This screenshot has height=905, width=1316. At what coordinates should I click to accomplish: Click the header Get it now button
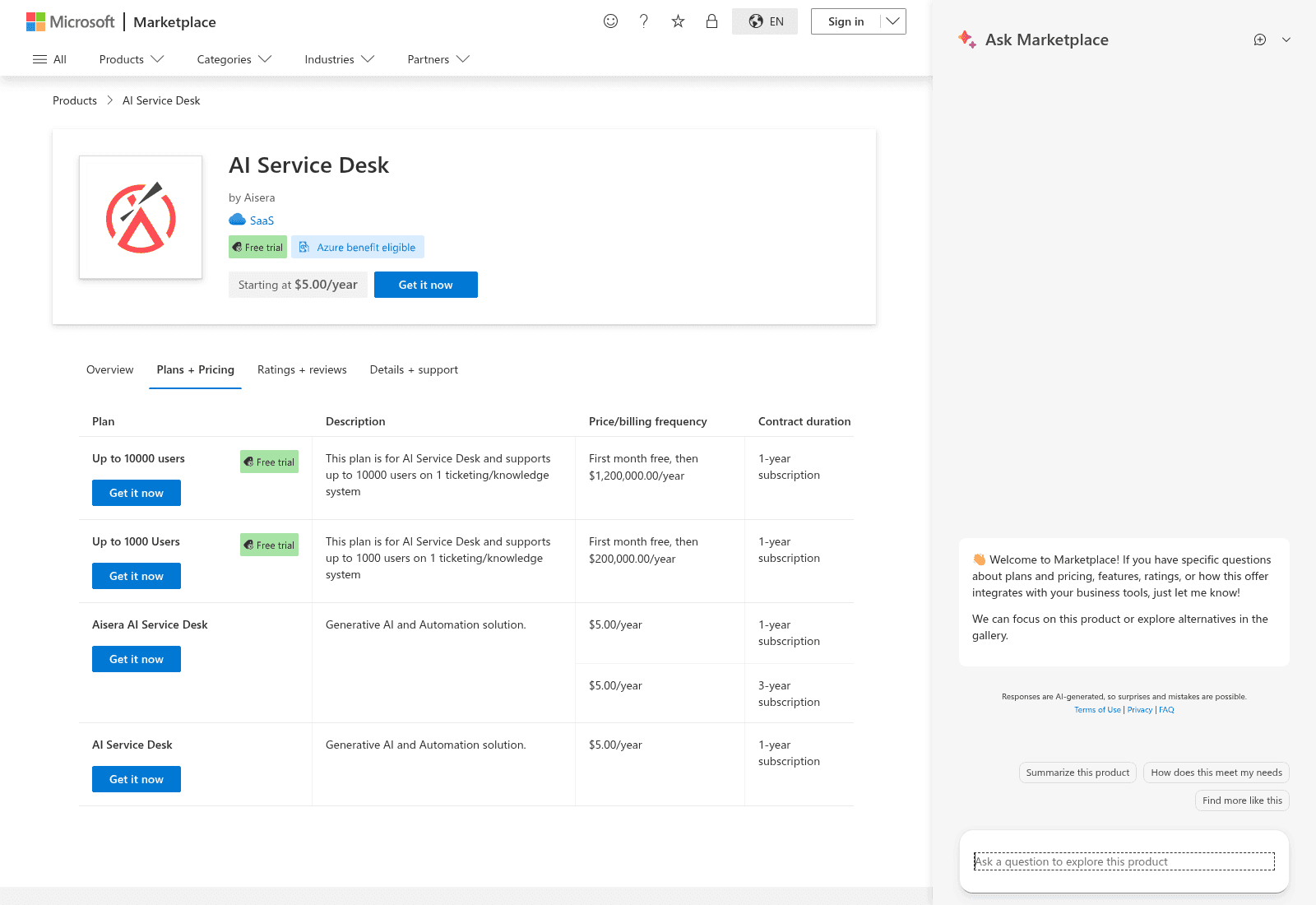[x=426, y=285]
